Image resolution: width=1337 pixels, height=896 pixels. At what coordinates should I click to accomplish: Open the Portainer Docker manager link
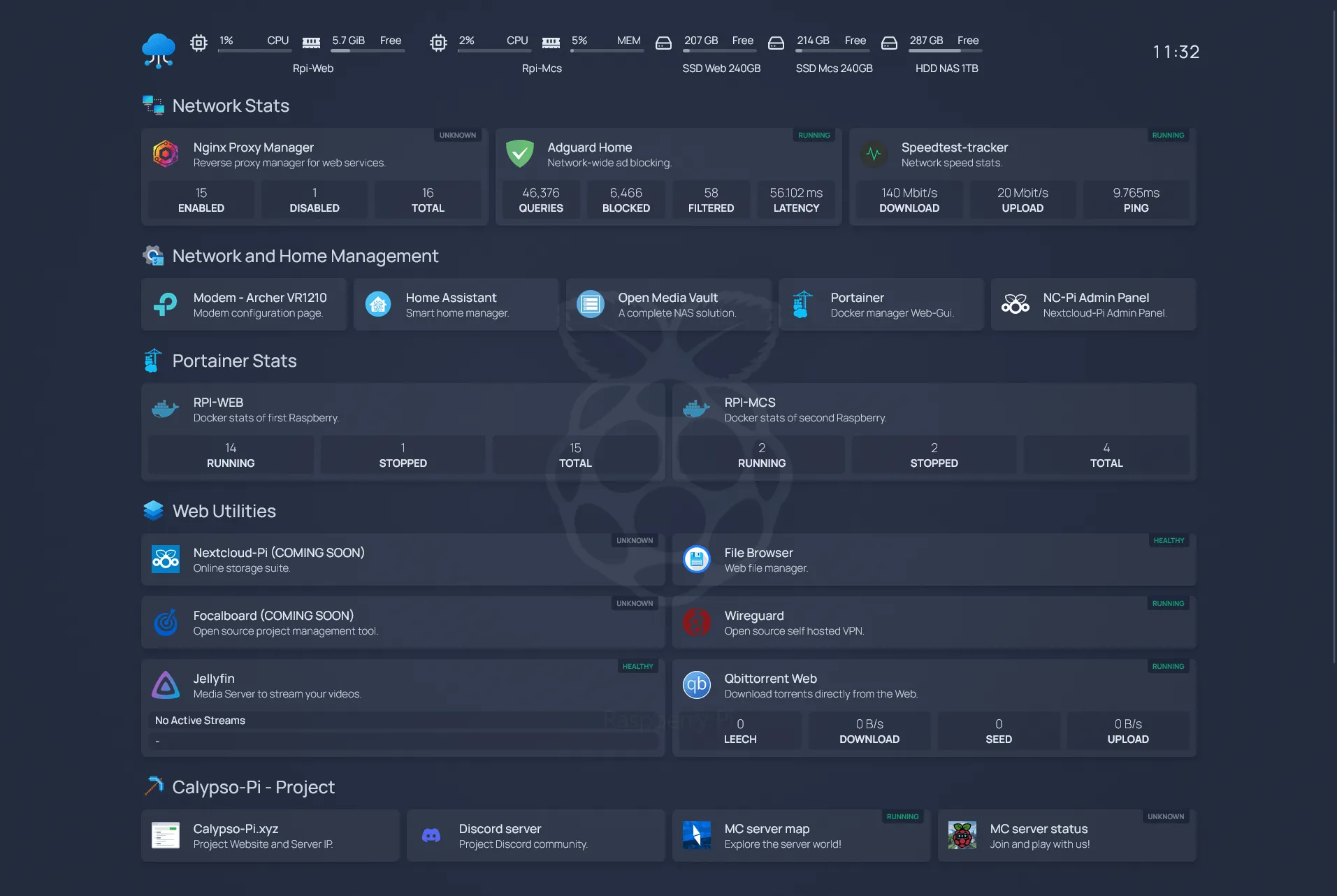pyautogui.click(x=881, y=305)
